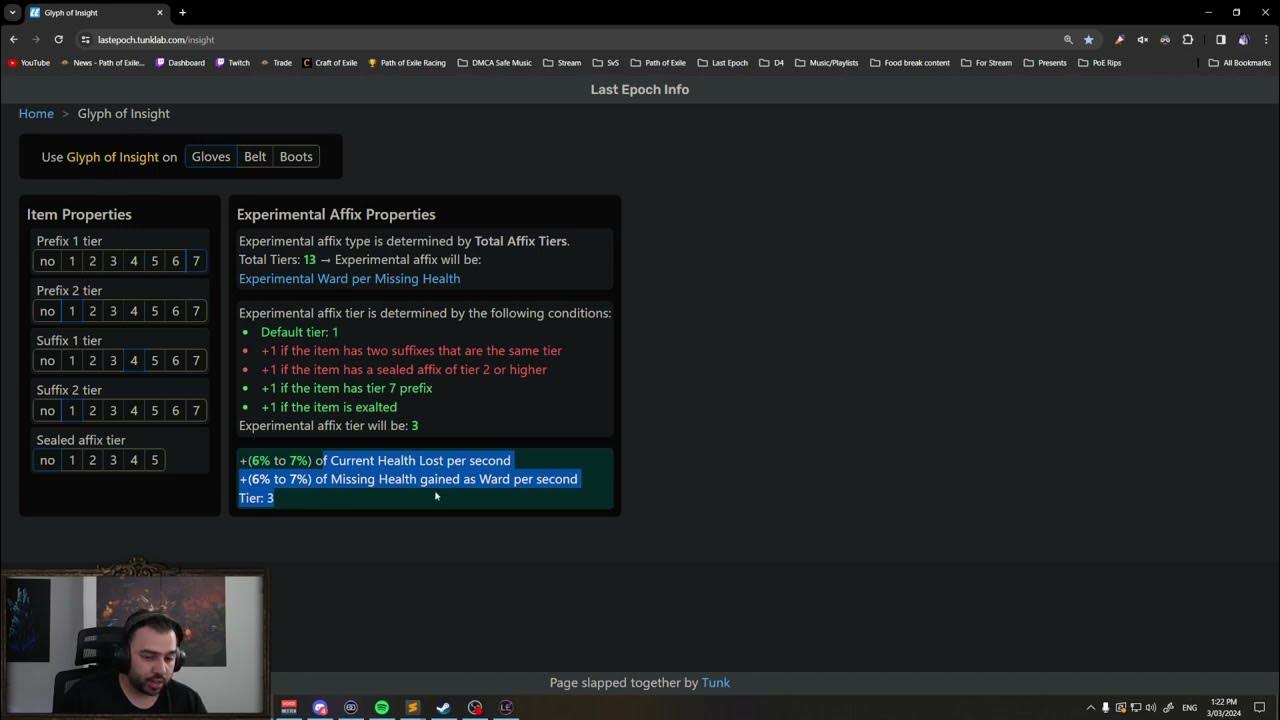Select the Boots item type tab

coord(296,157)
